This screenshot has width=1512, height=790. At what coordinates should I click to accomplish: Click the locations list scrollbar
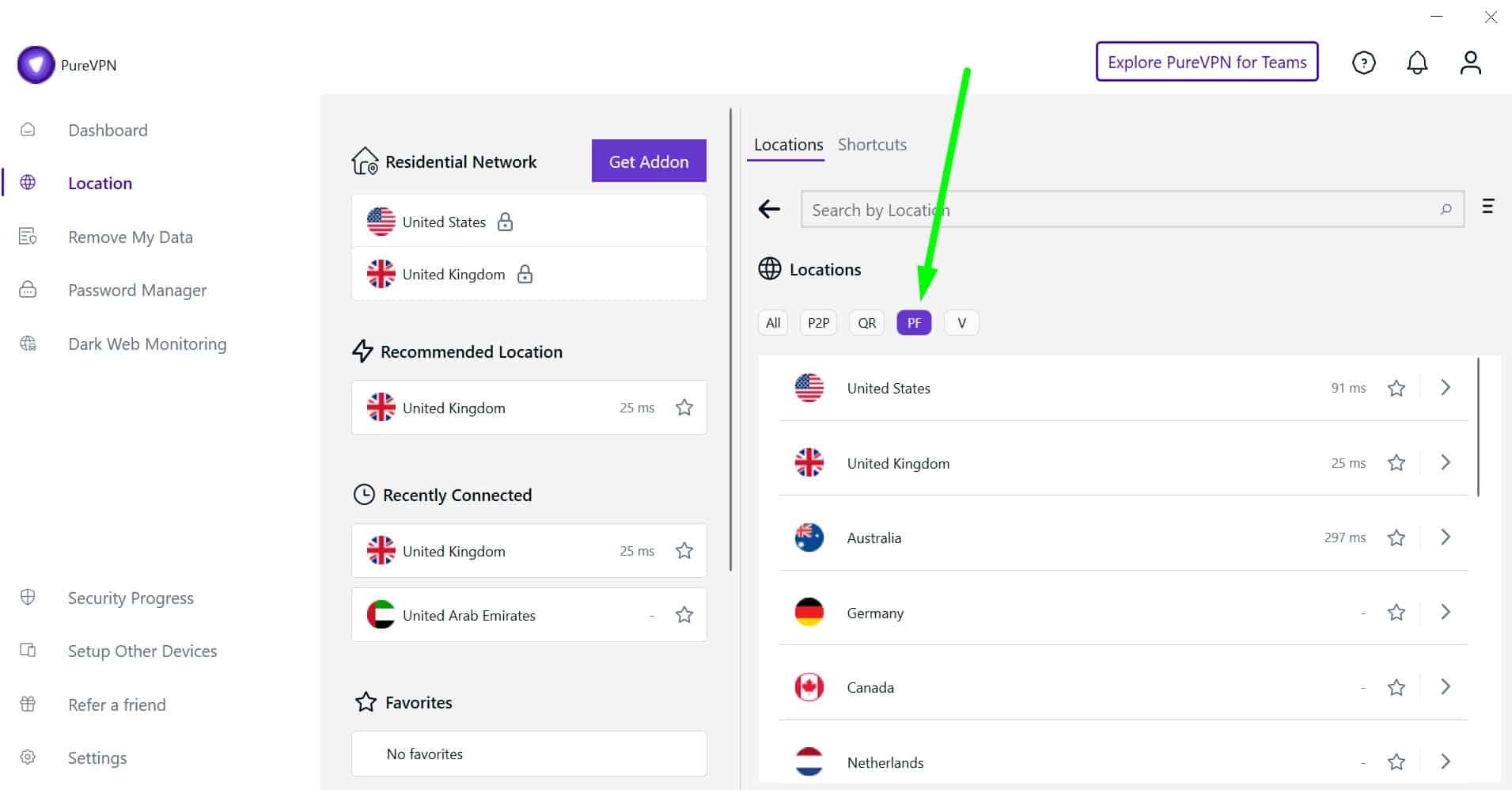point(1478,427)
